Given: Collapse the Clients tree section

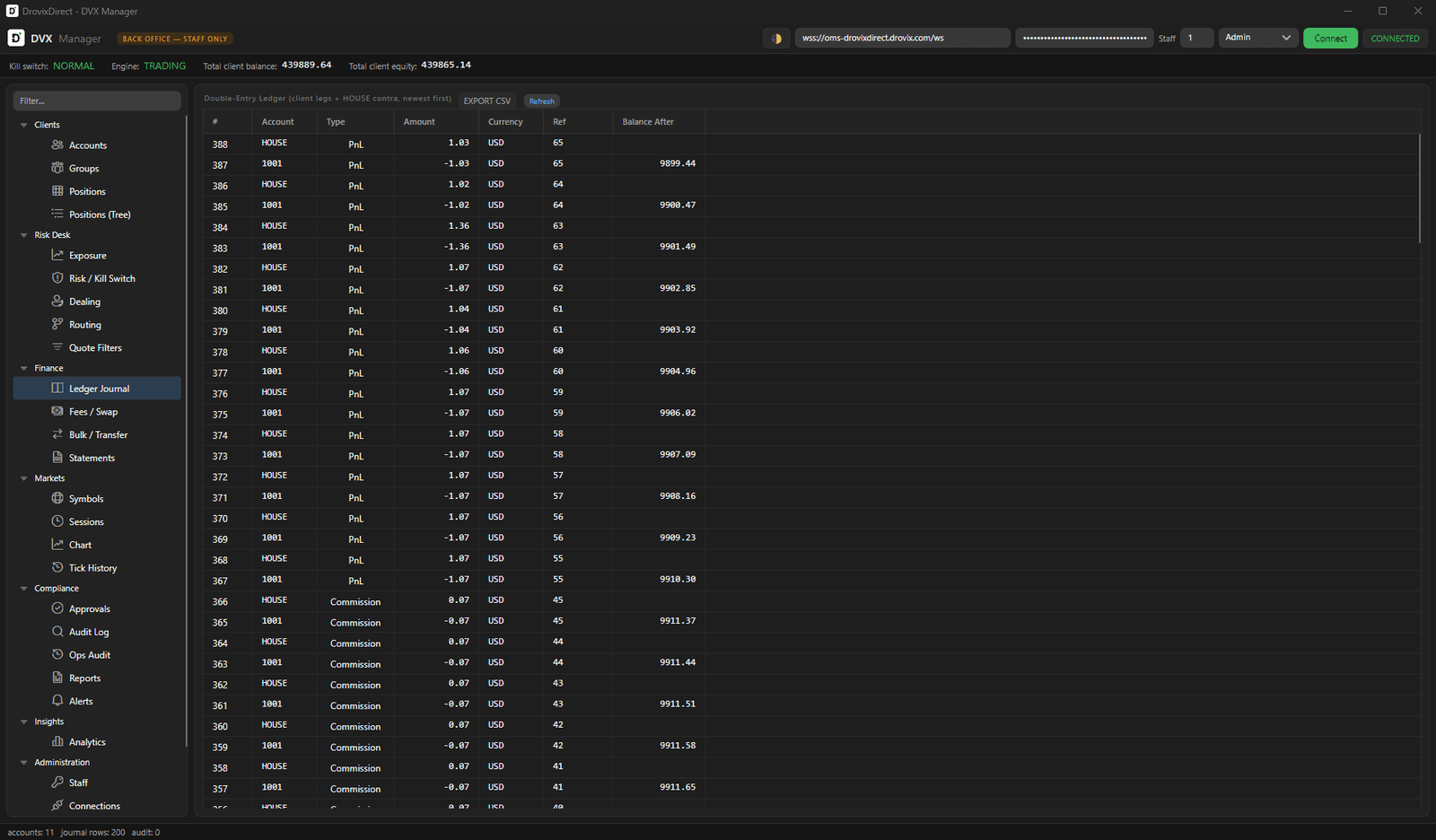Looking at the screenshot, I should pos(24,125).
